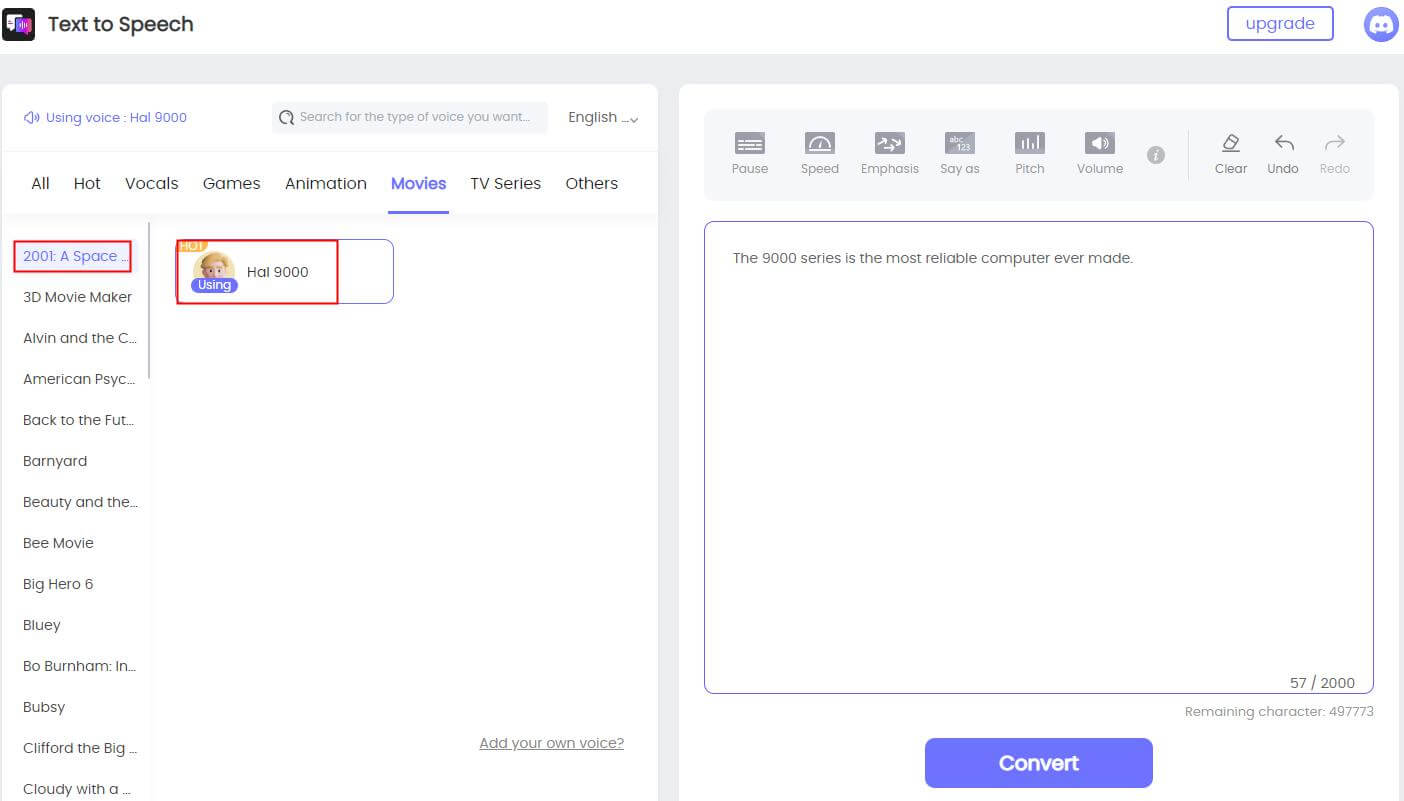1404x801 pixels.
Task: Click the speaker icon next to Using voice
Action: [32, 117]
